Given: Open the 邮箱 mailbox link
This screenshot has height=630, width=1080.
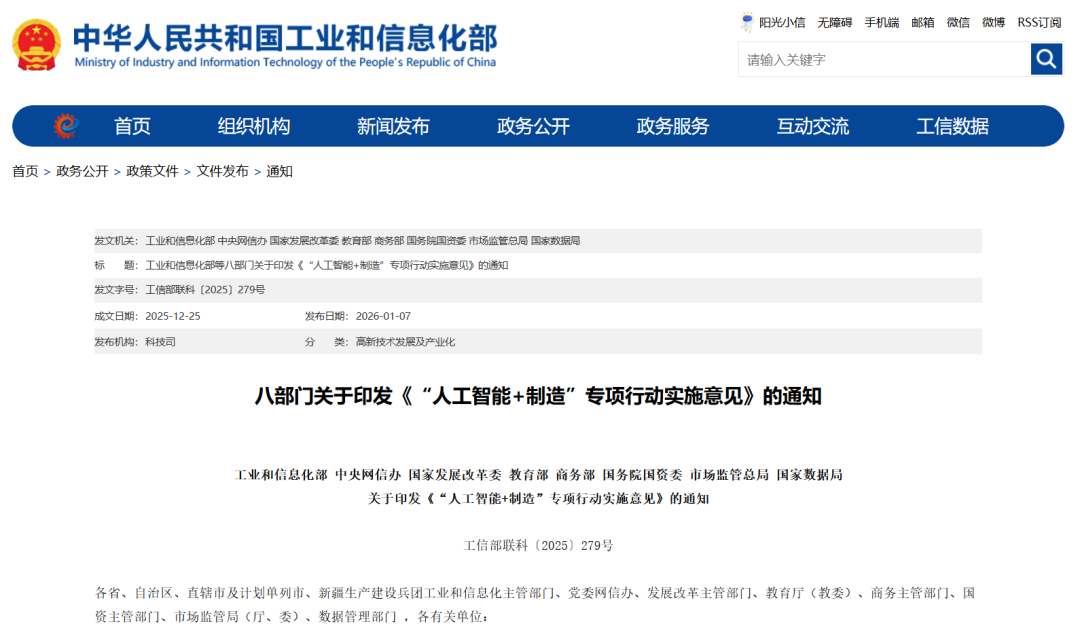Looking at the screenshot, I should tap(922, 22).
